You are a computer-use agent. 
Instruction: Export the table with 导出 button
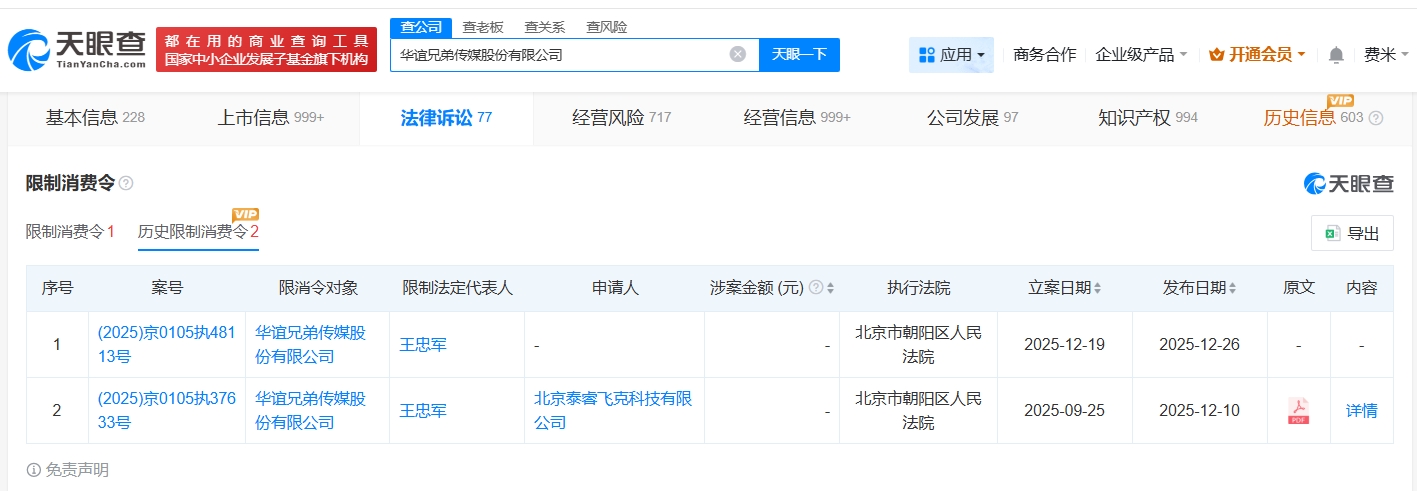[x=1351, y=233]
